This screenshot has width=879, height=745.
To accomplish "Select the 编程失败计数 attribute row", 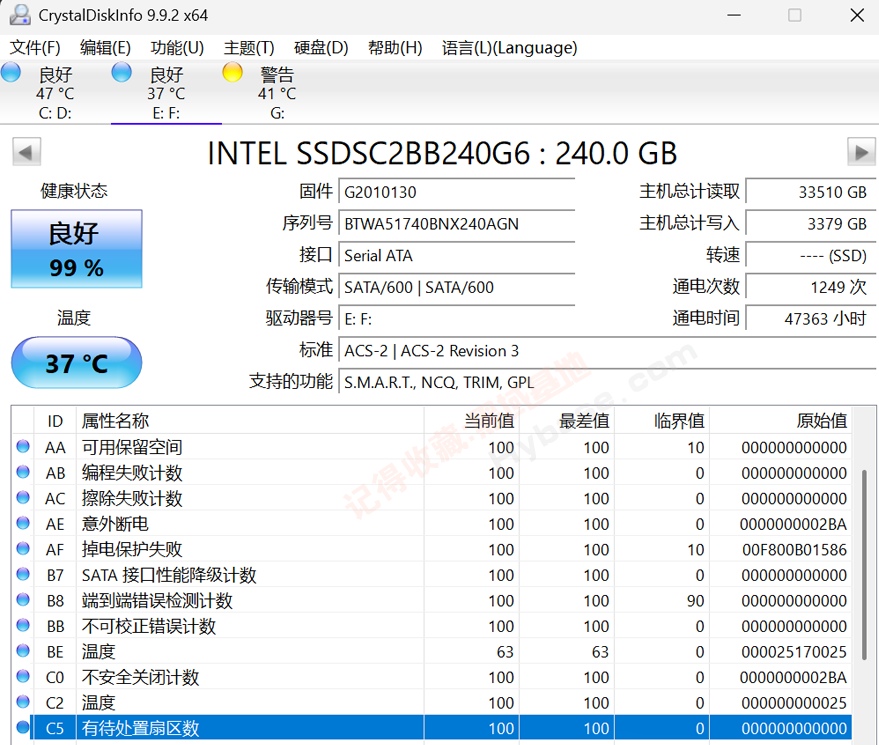I will point(431,473).
